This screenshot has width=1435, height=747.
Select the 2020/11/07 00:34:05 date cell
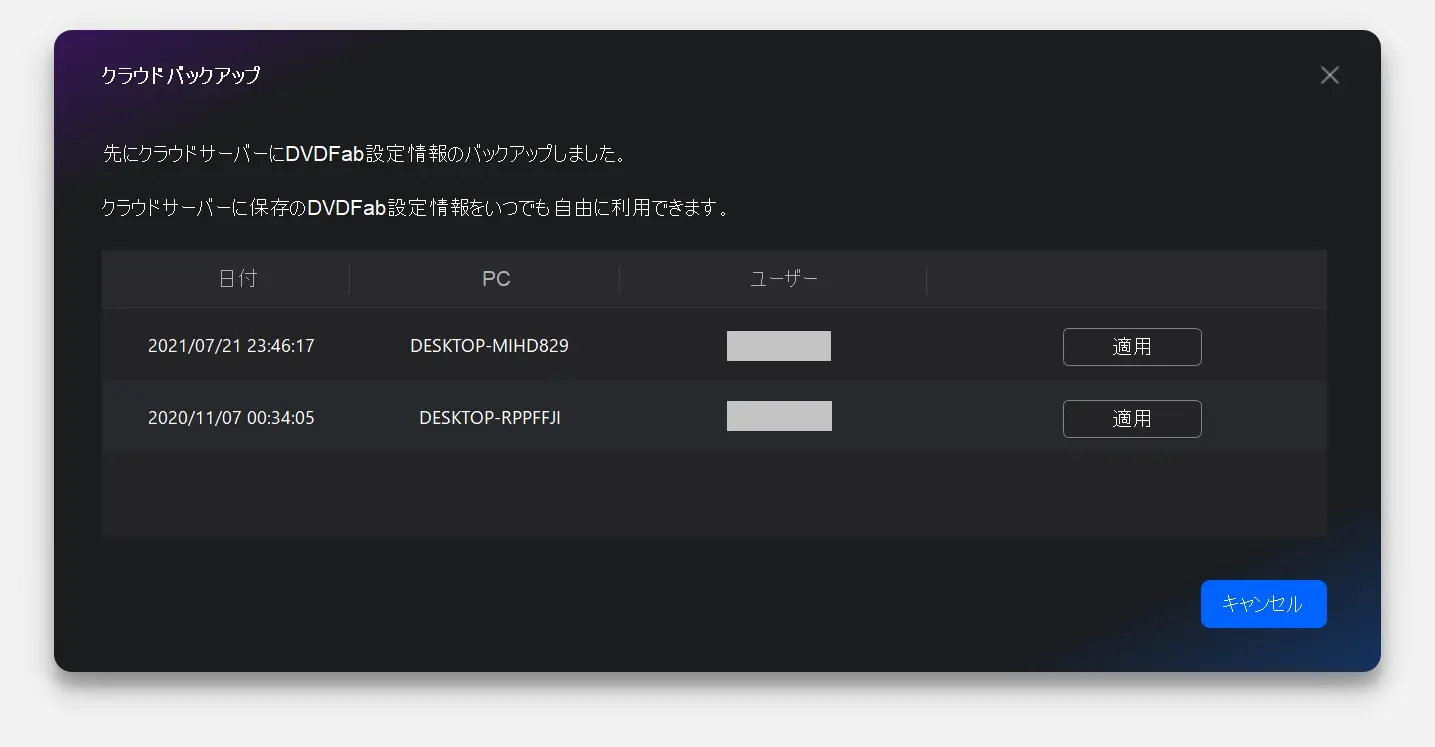tap(231, 418)
